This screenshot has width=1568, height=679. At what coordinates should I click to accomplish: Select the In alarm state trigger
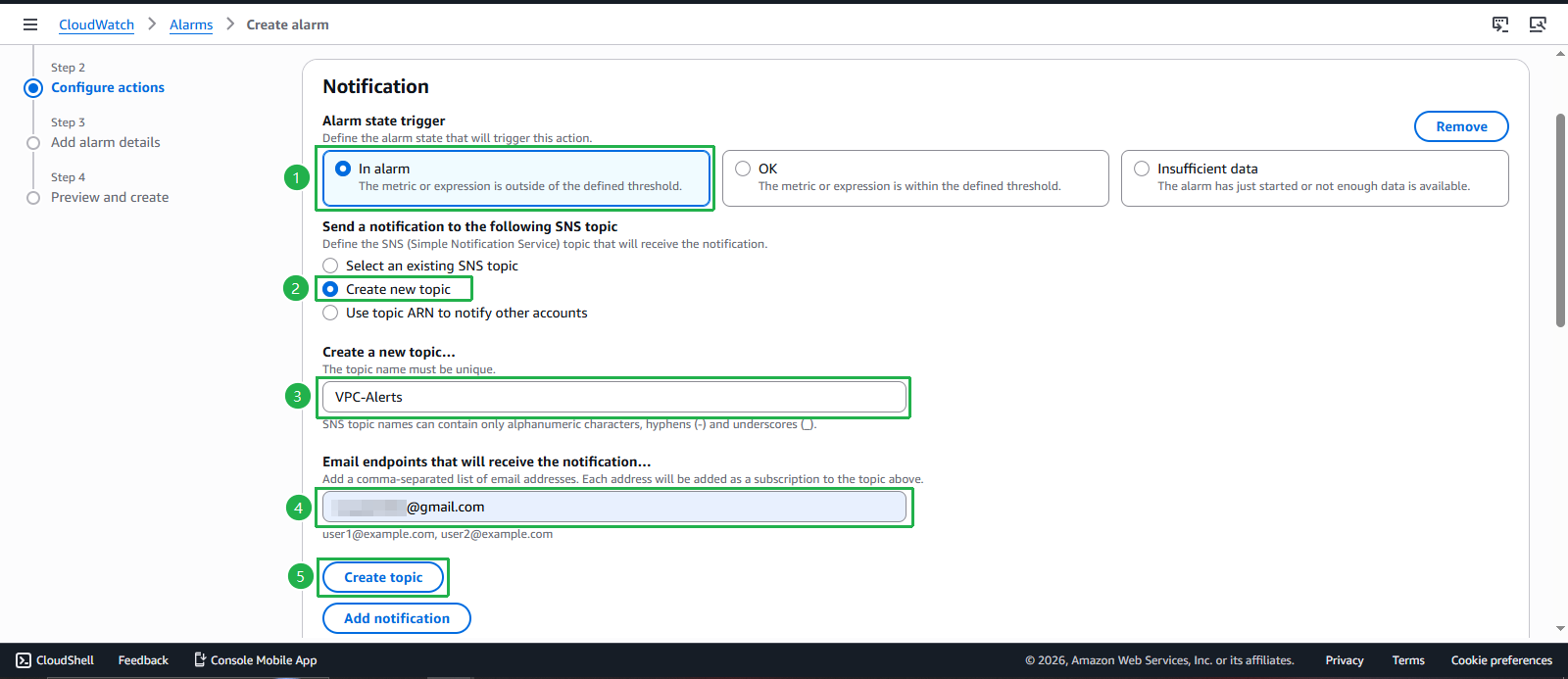click(x=516, y=178)
